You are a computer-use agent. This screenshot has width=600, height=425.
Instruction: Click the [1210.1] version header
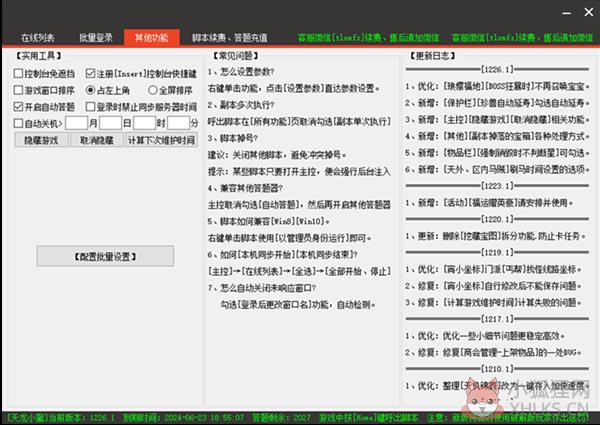pyautogui.click(x=497, y=369)
